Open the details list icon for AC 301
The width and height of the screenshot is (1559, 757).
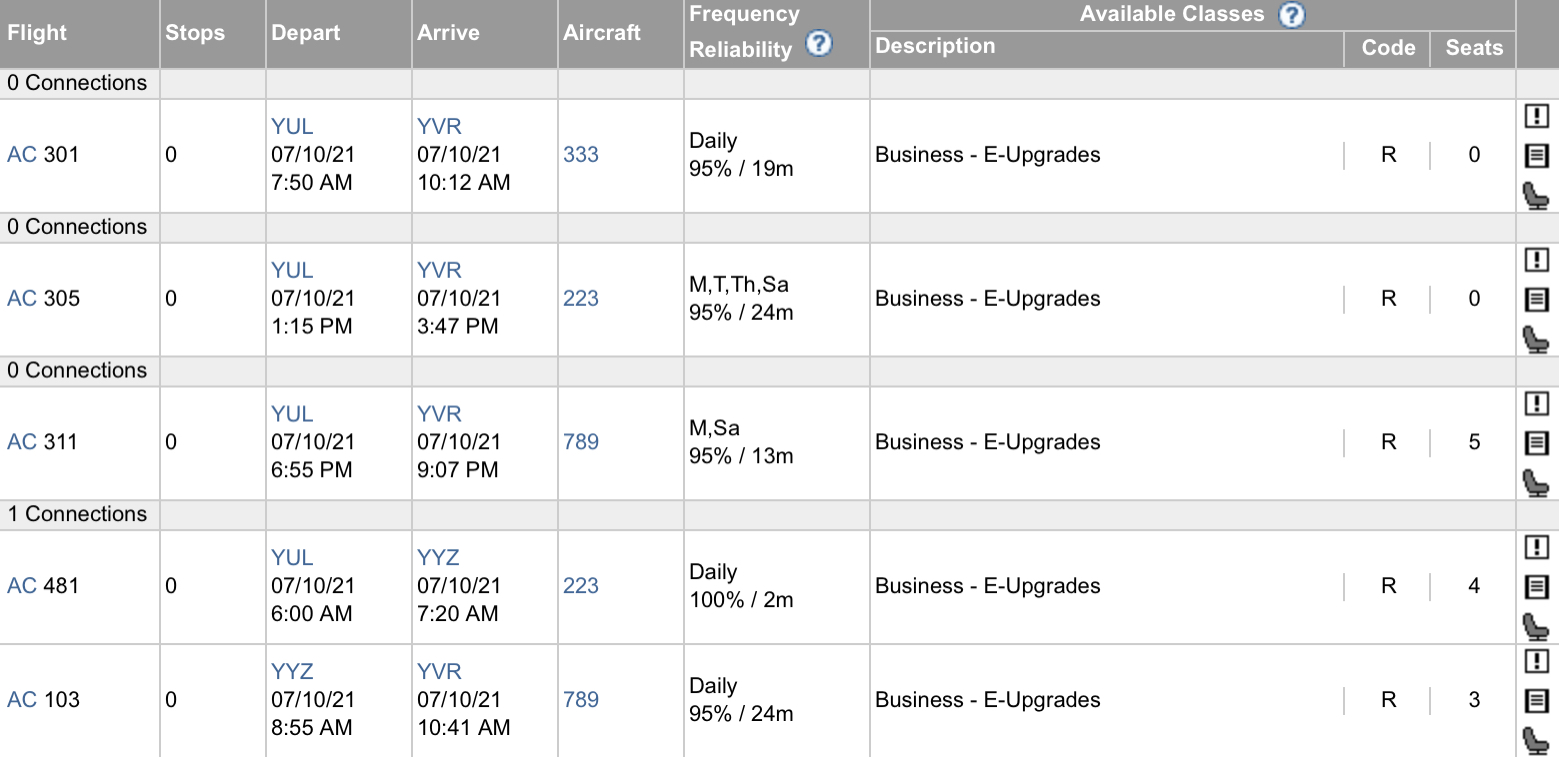[x=1536, y=155]
